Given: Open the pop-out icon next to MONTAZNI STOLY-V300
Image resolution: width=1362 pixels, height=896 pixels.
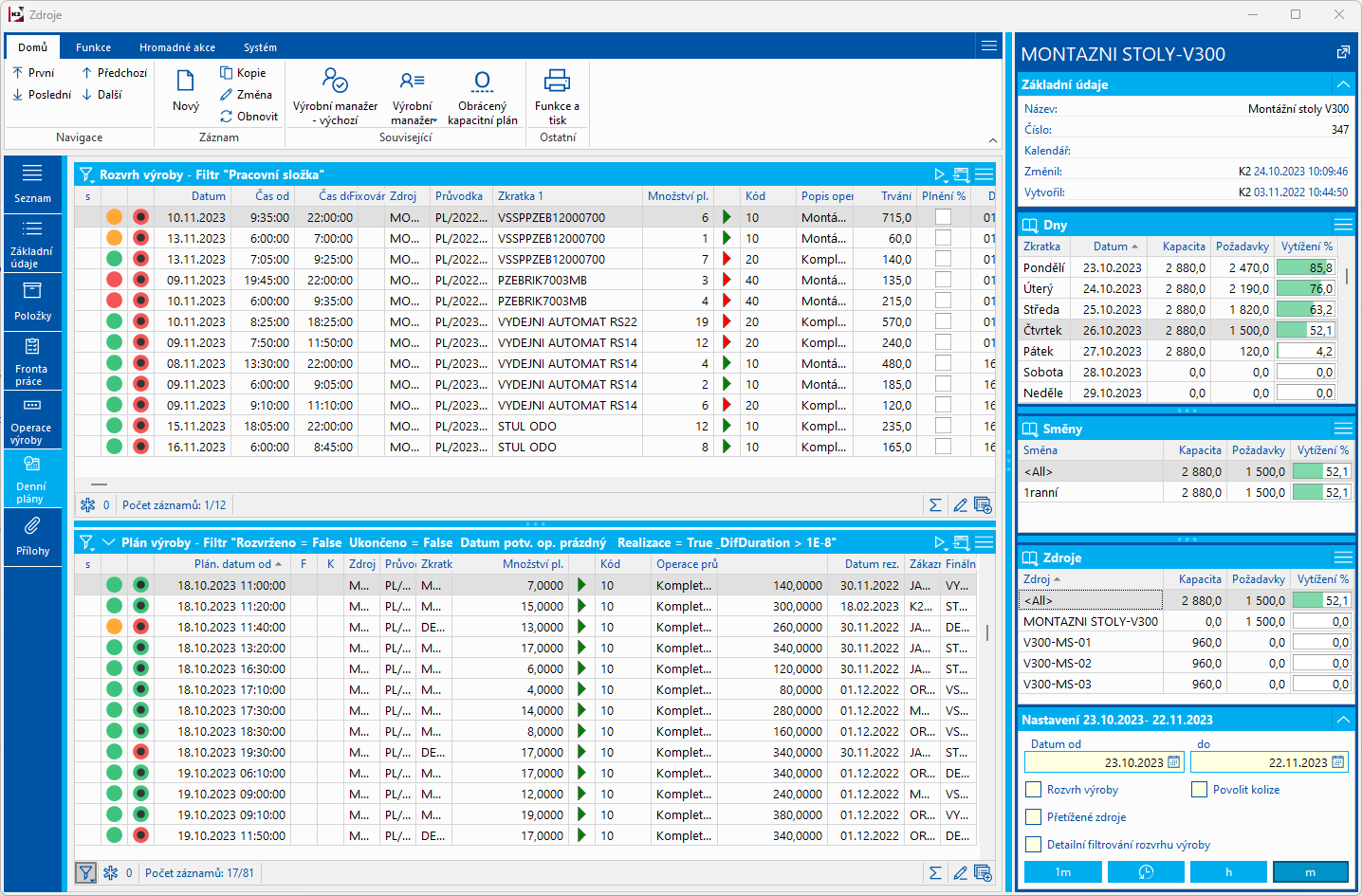Looking at the screenshot, I should click(1342, 53).
